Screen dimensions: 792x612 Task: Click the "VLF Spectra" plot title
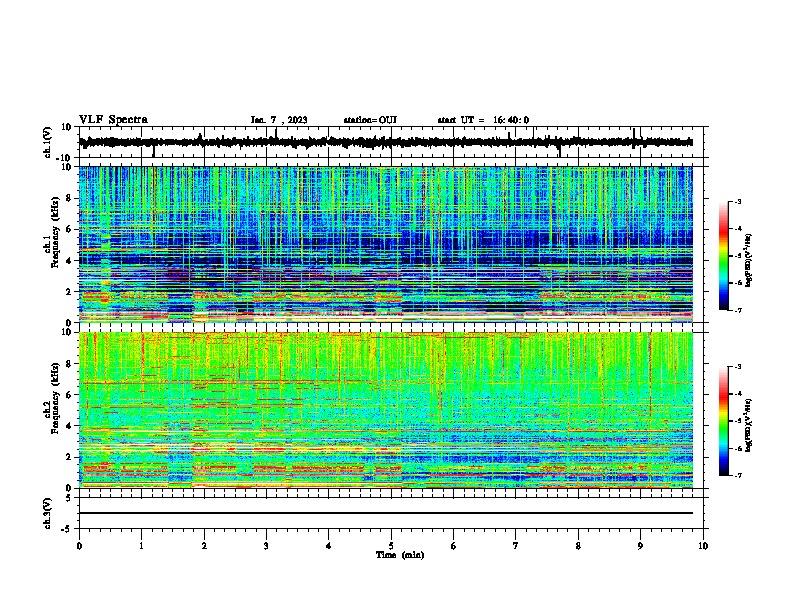coord(113,120)
